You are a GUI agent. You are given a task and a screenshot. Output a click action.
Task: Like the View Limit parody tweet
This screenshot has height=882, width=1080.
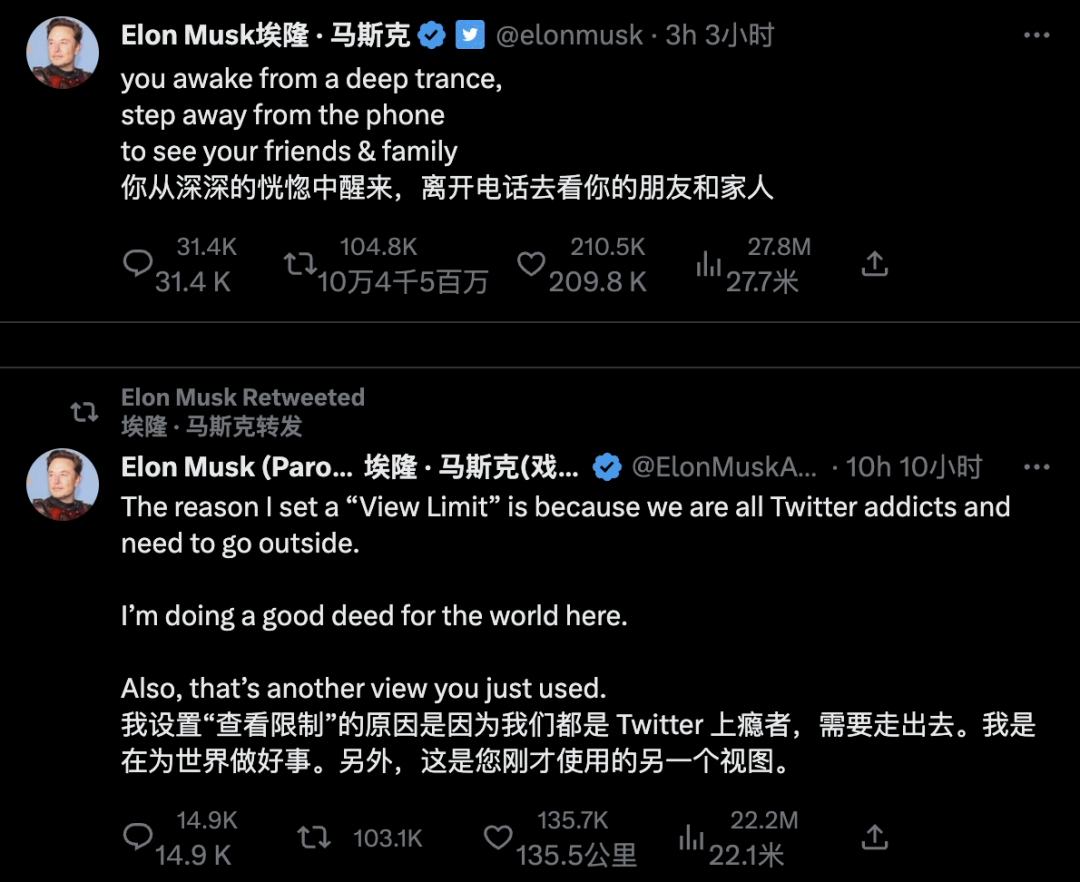[x=498, y=838]
